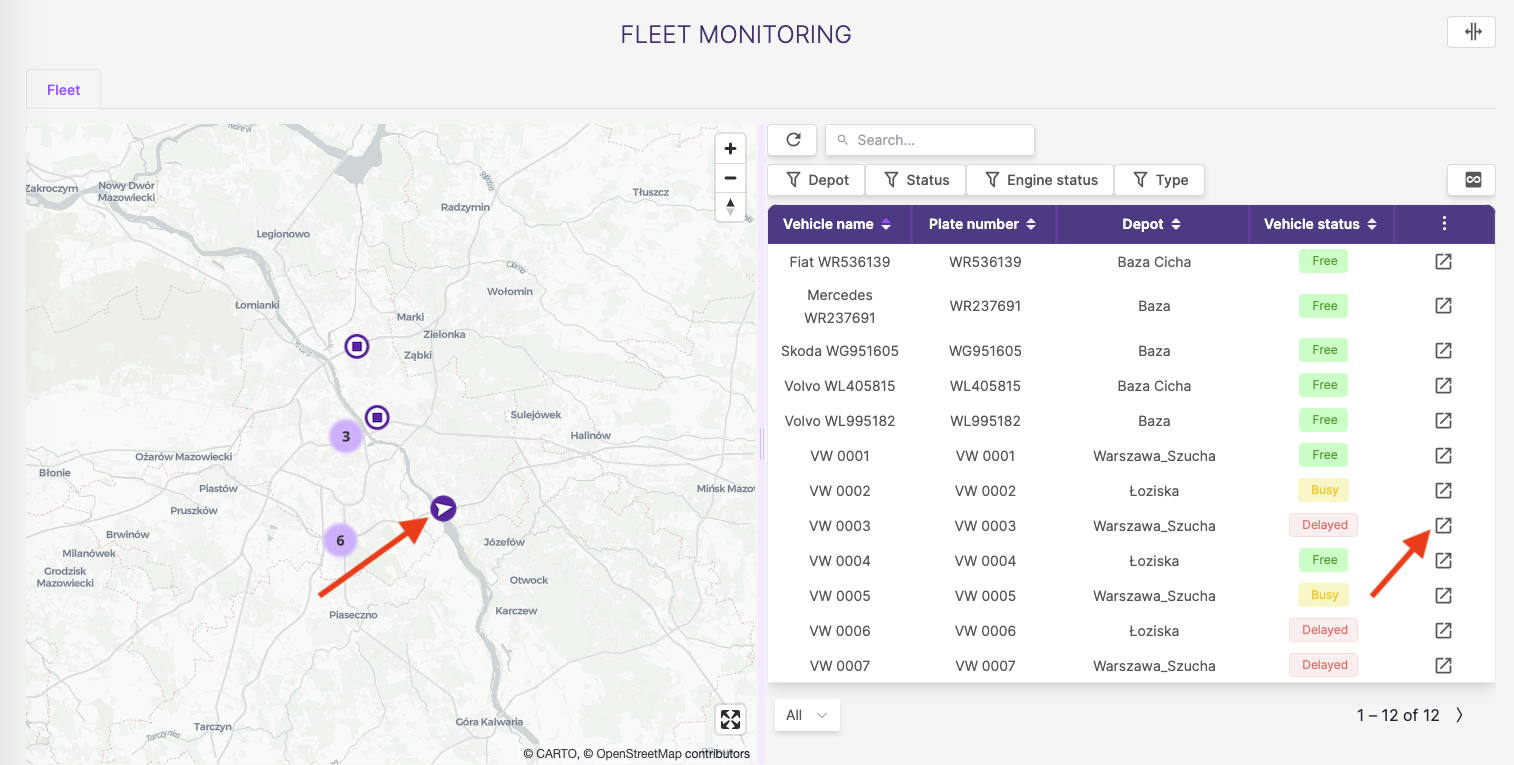The width and height of the screenshot is (1514, 765).
Task: Open details icon for VW 0001
Action: [x=1443, y=456]
